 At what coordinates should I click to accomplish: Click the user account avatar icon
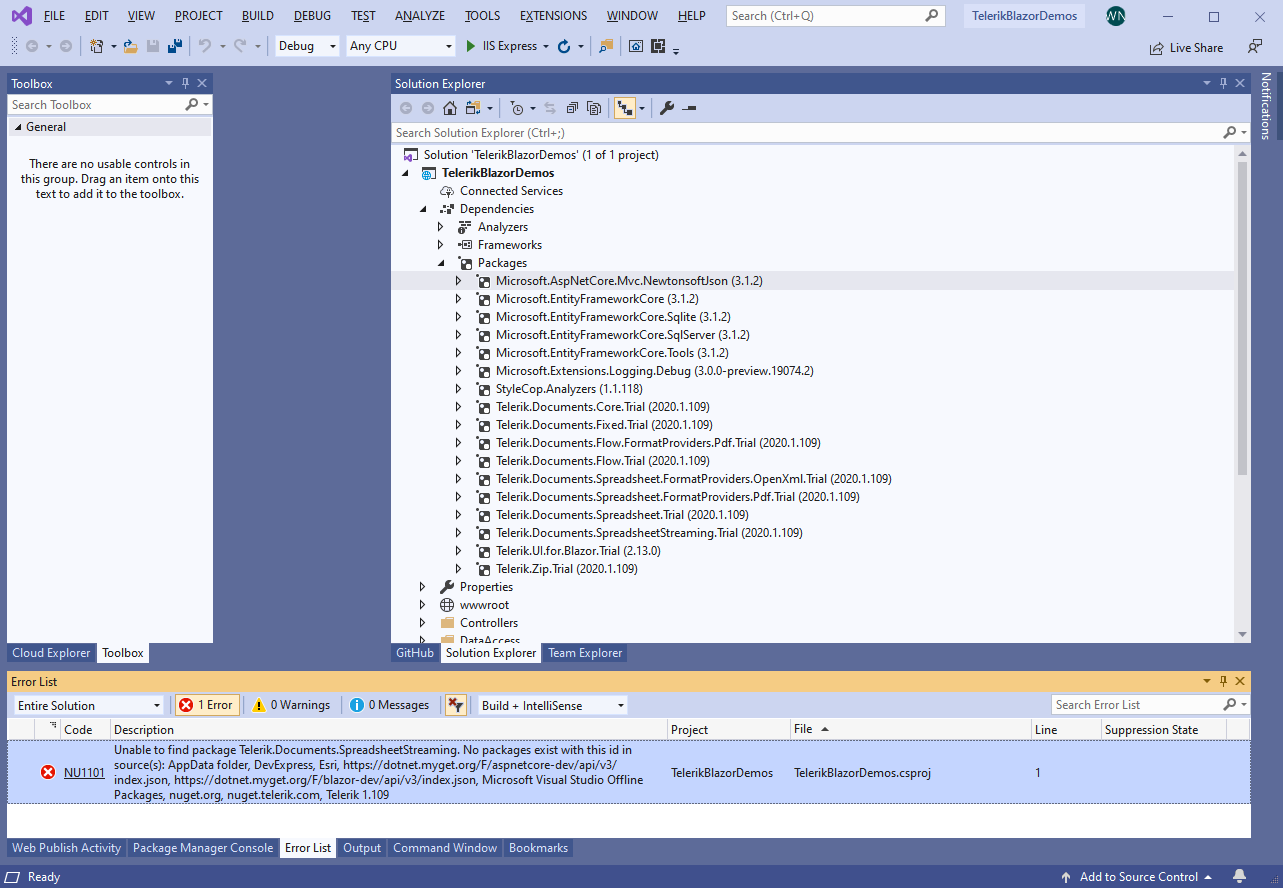(1116, 16)
